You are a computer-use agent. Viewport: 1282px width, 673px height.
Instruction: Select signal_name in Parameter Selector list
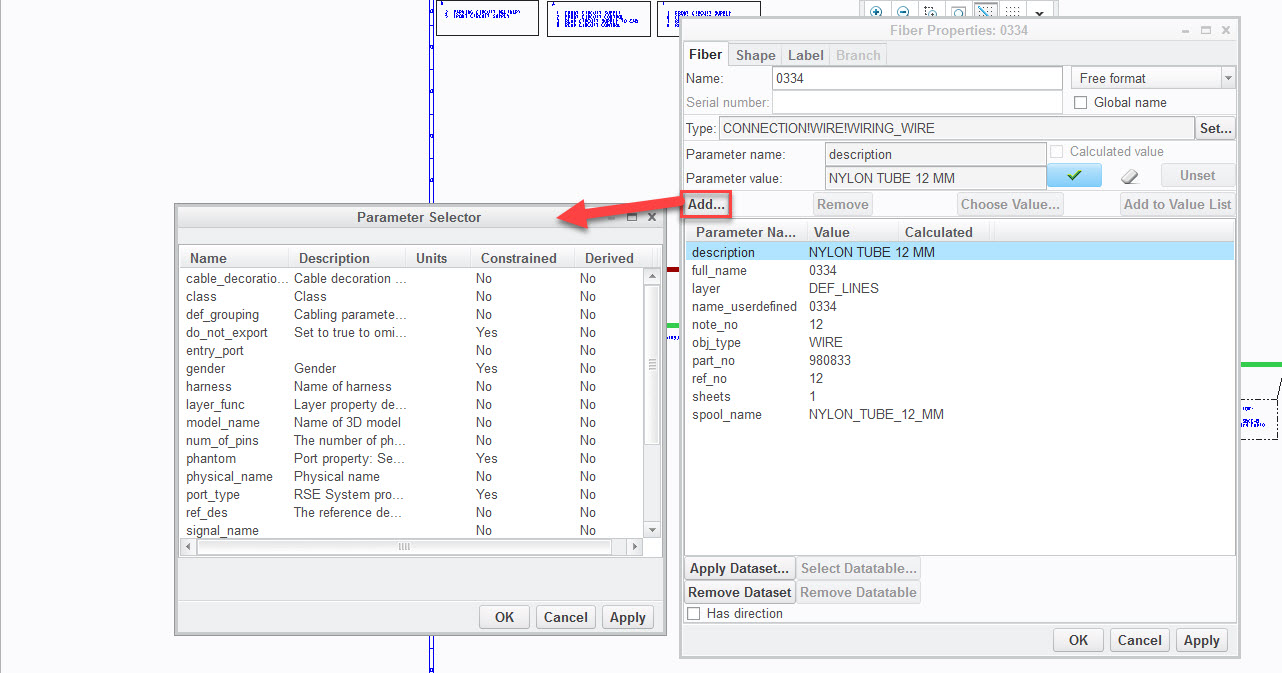click(x=413, y=530)
